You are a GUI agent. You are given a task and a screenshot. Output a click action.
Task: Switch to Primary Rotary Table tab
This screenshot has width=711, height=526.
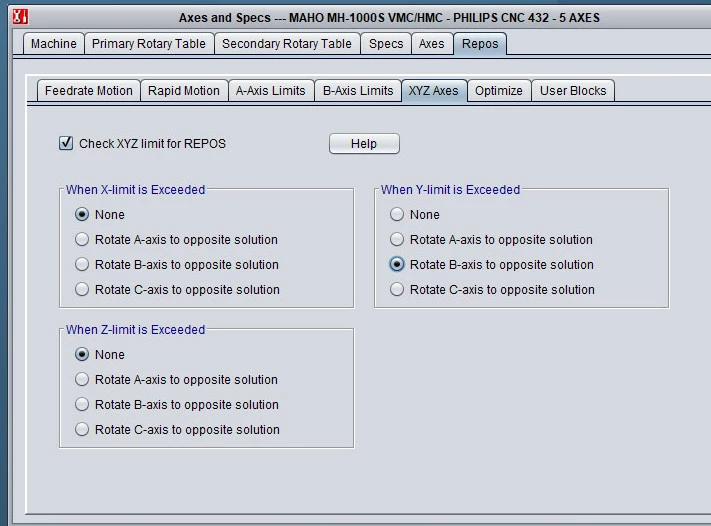(149, 44)
